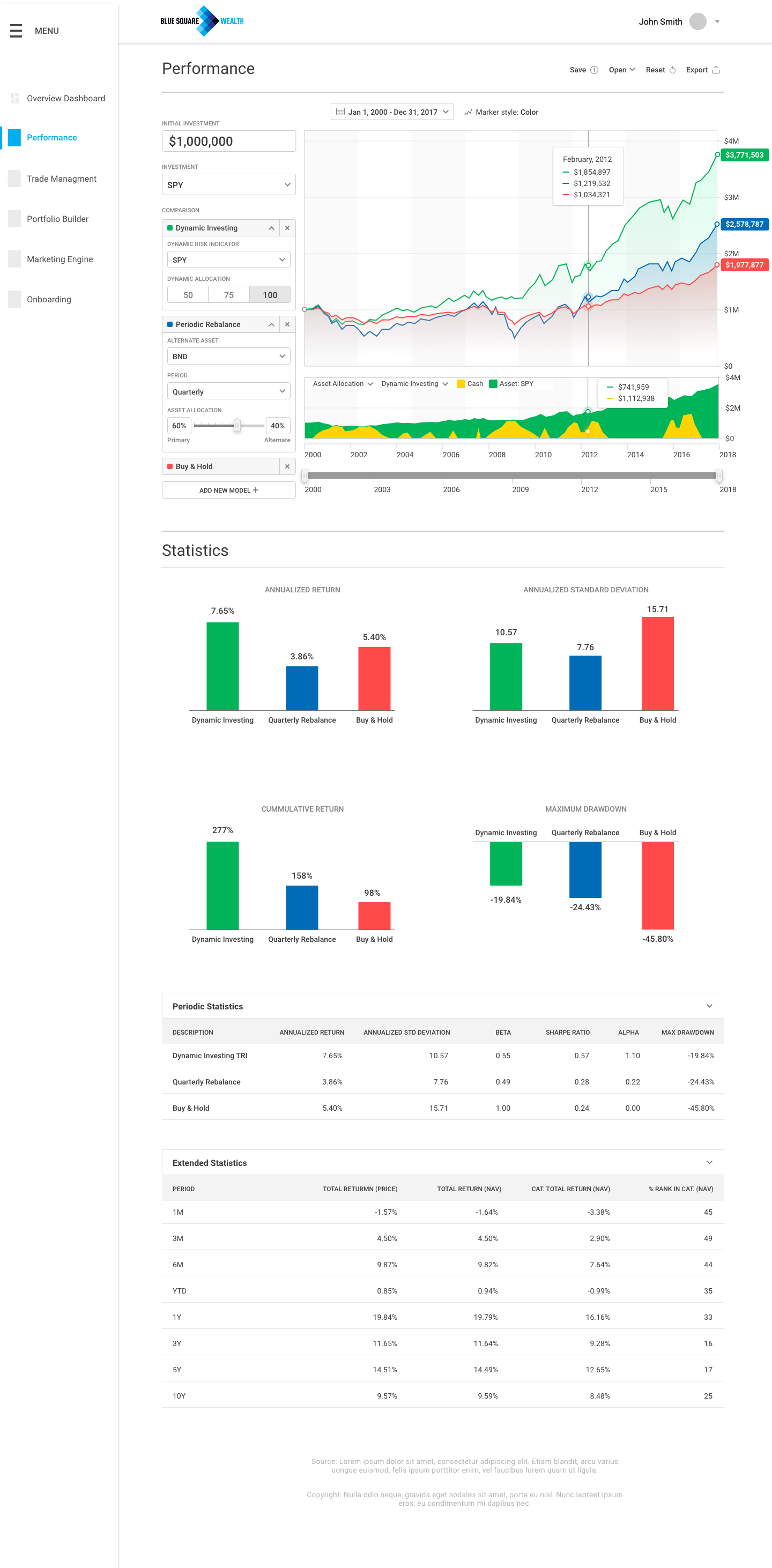Click the calendar icon in date range
The height and width of the screenshot is (1568, 772).
pyautogui.click(x=340, y=112)
